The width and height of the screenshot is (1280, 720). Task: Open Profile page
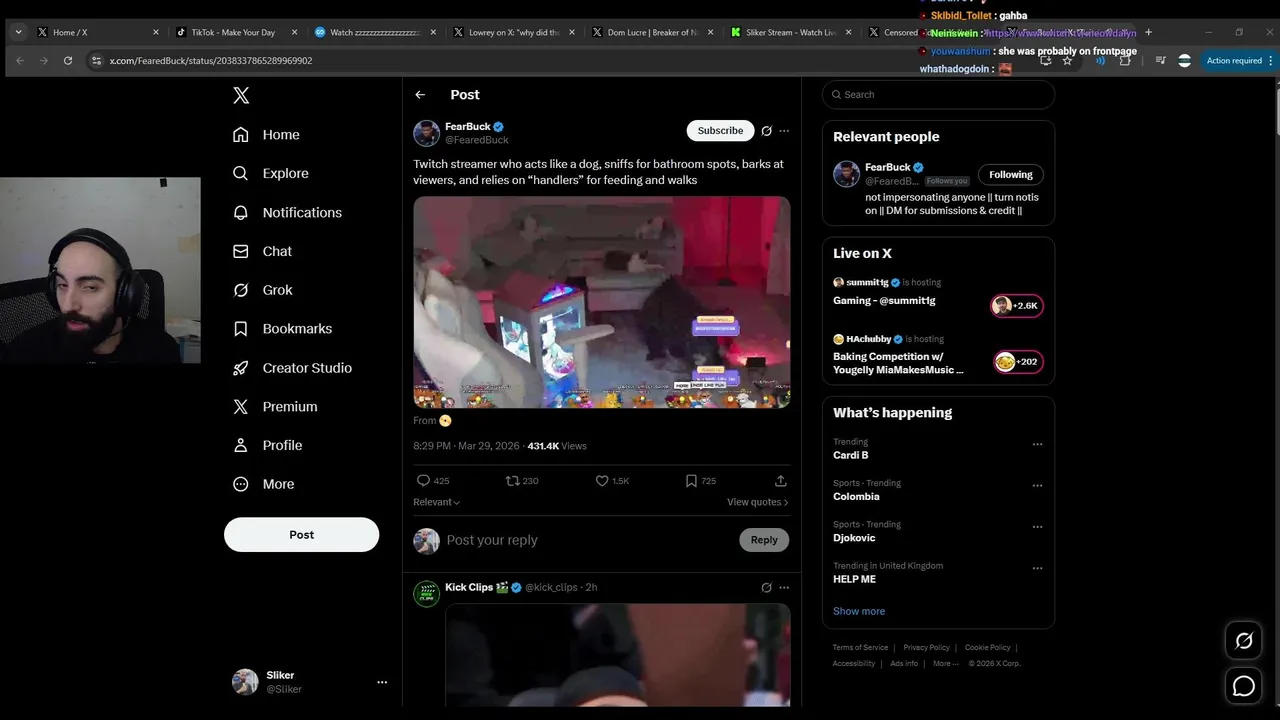coord(267,445)
